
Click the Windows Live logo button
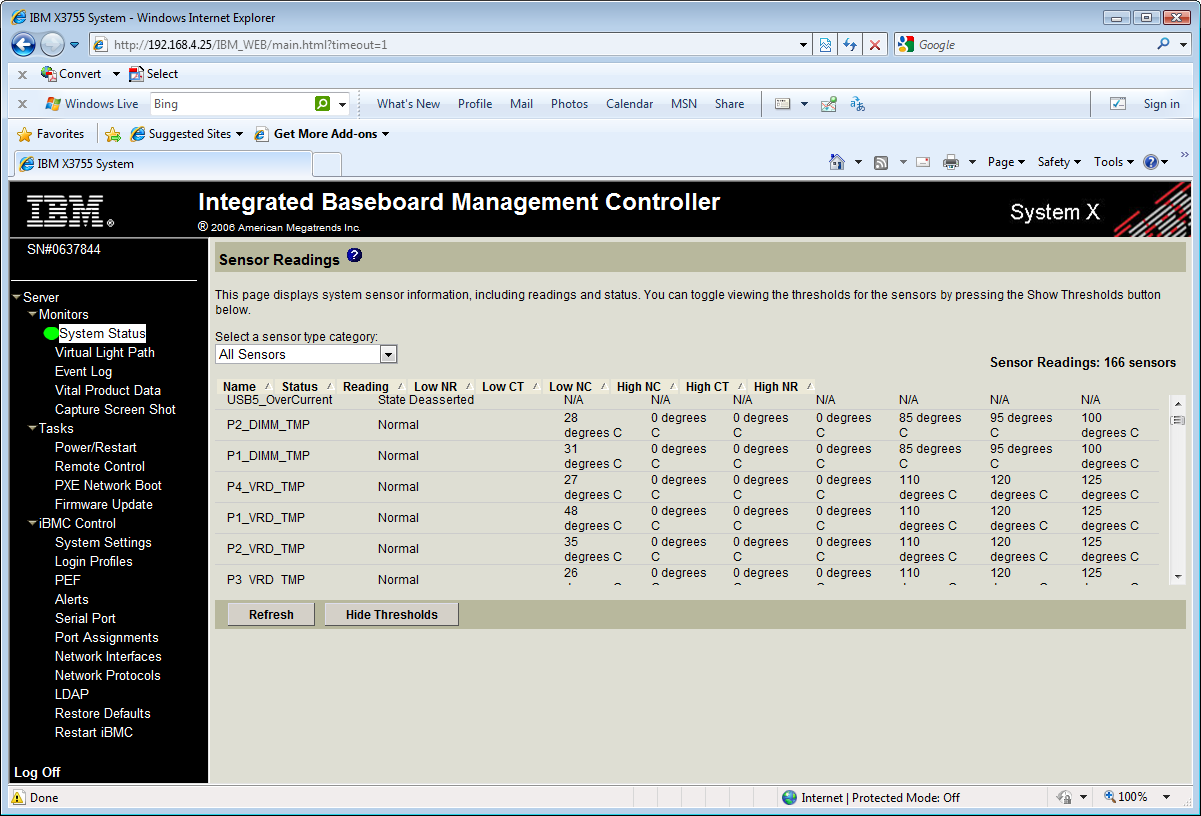(92, 104)
